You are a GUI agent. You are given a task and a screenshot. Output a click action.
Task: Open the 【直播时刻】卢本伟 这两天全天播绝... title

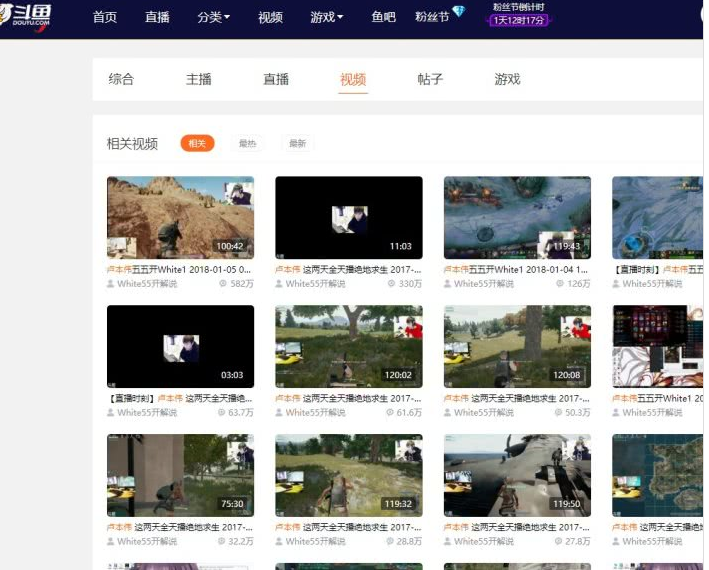pyautogui.click(x=180, y=398)
